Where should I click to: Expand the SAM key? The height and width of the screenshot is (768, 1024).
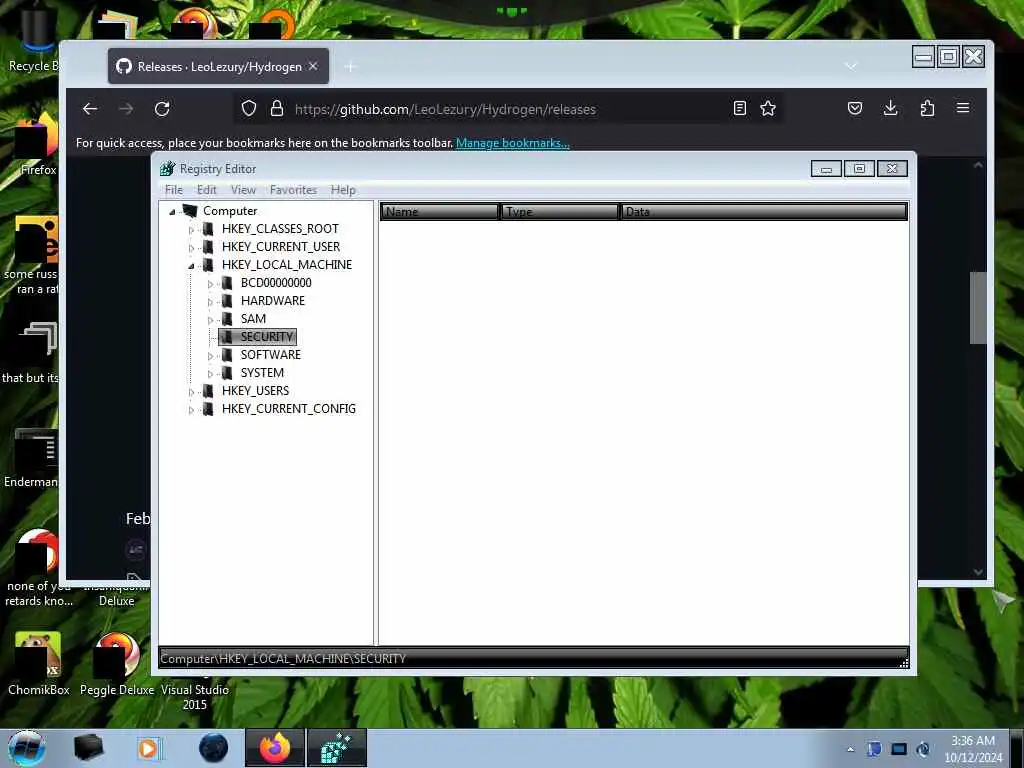[x=210, y=319]
